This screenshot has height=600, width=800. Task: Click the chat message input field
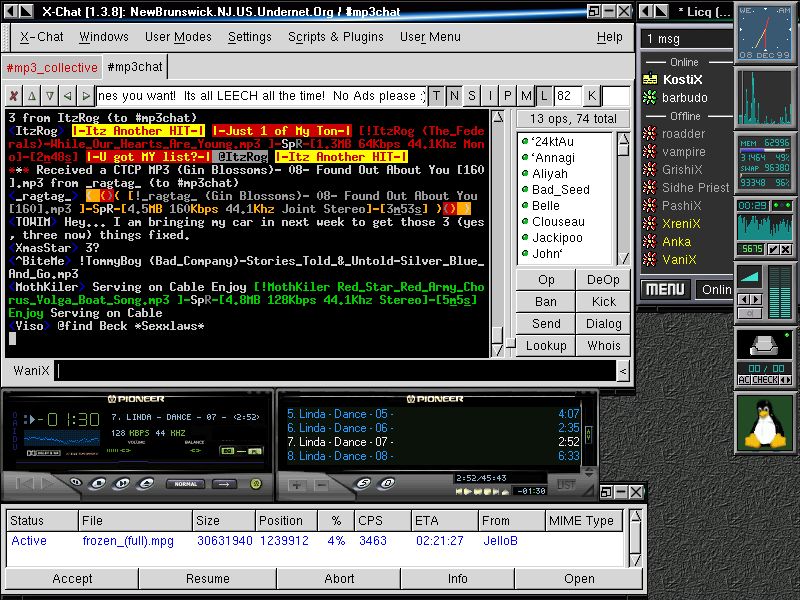(x=340, y=371)
